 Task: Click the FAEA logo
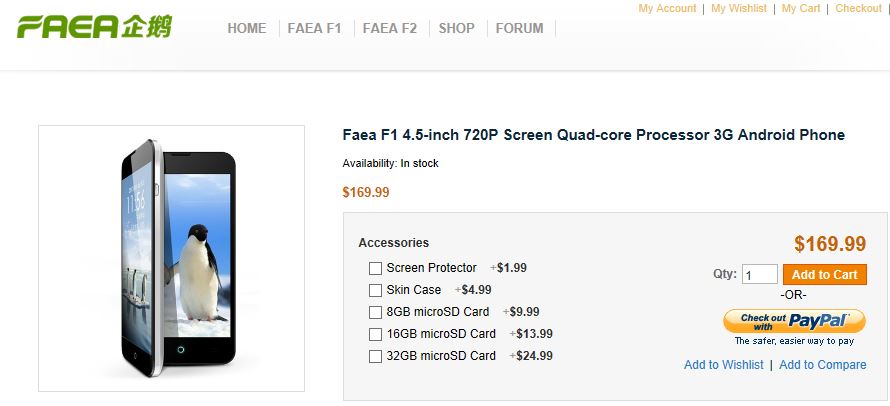(x=94, y=26)
